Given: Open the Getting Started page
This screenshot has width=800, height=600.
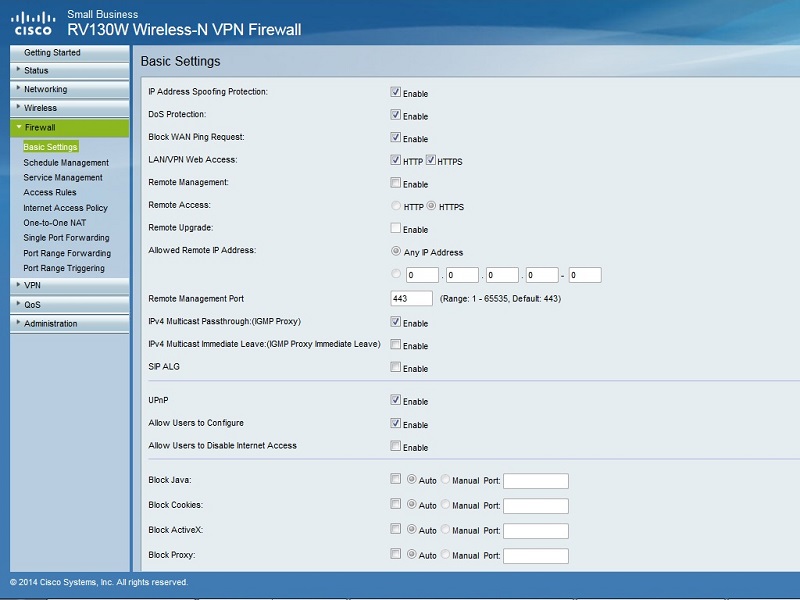Looking at the screenshot, I should pos(52,53).
